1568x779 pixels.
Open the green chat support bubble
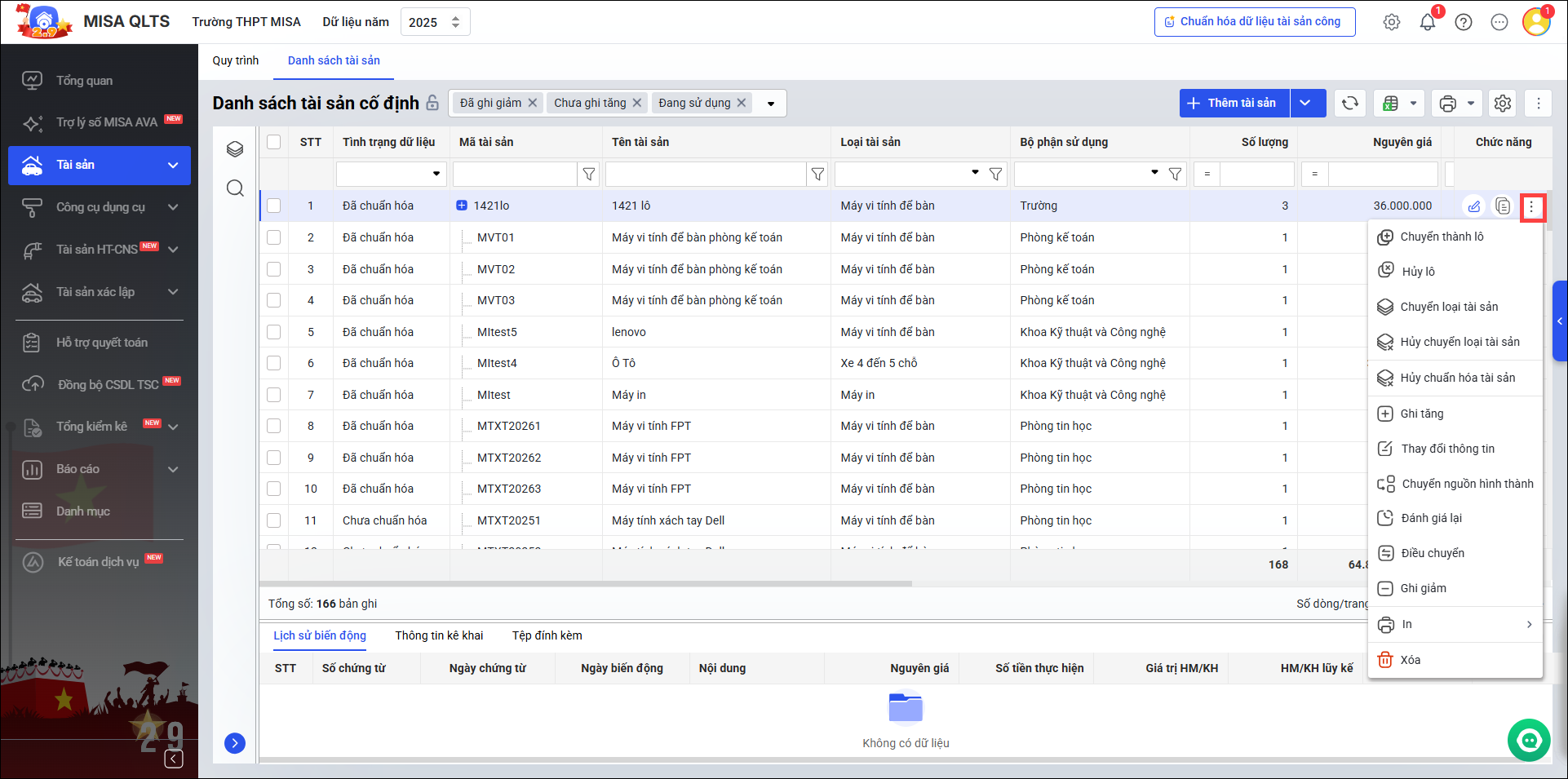coord(1529,740)
